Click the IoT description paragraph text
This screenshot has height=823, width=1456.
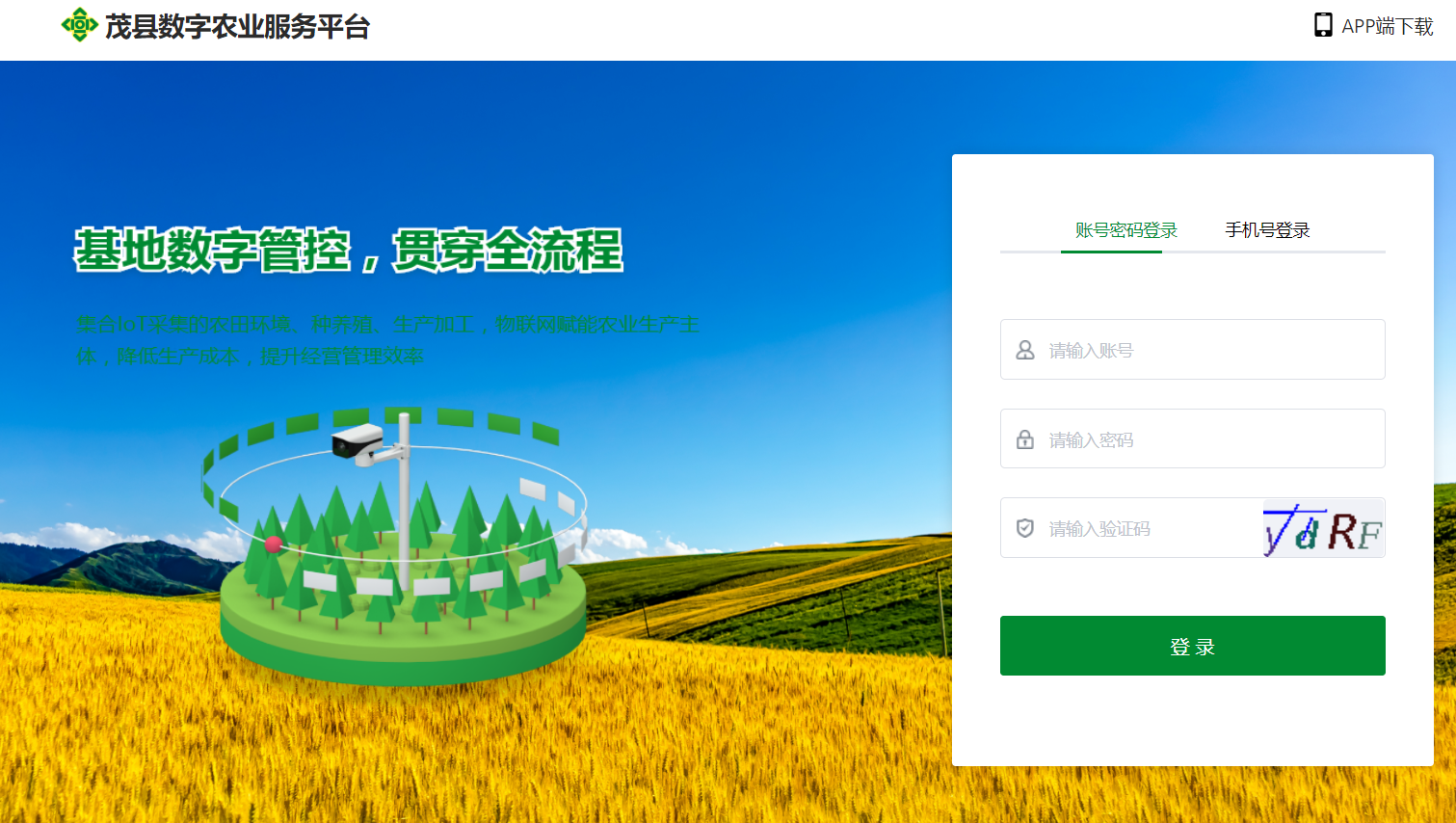click(x=387, y=340)
